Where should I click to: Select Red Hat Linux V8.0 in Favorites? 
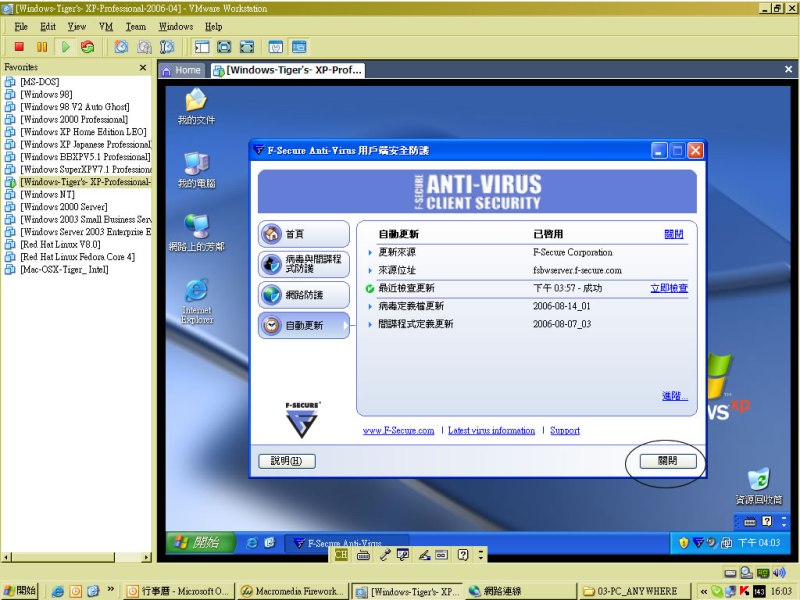tap(60, 244)
